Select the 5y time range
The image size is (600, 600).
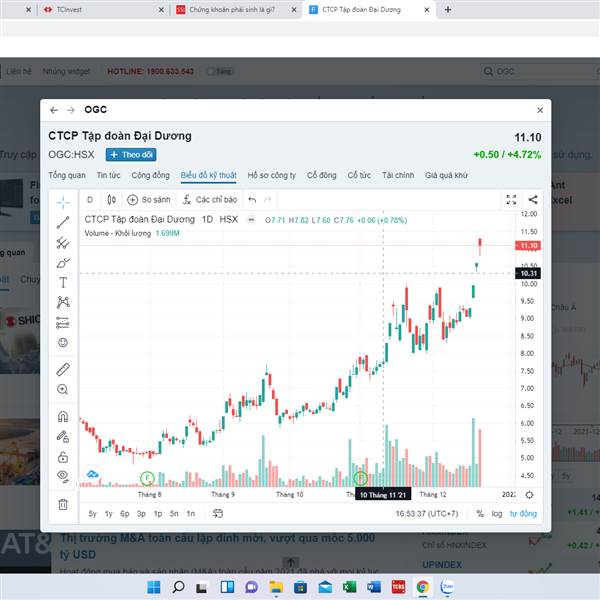pos(93,514)
